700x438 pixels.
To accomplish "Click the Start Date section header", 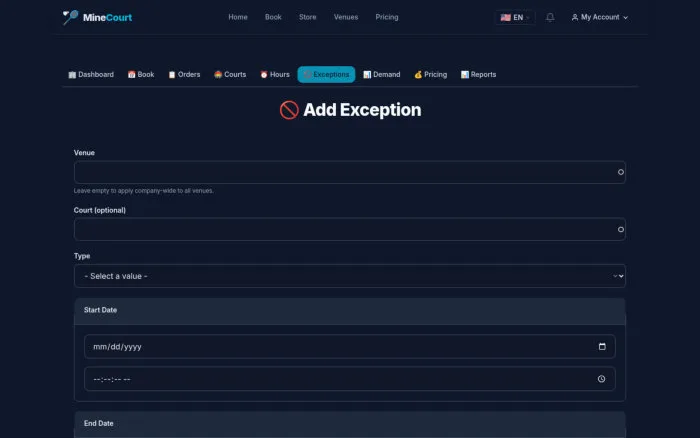I will click(350, 310).
